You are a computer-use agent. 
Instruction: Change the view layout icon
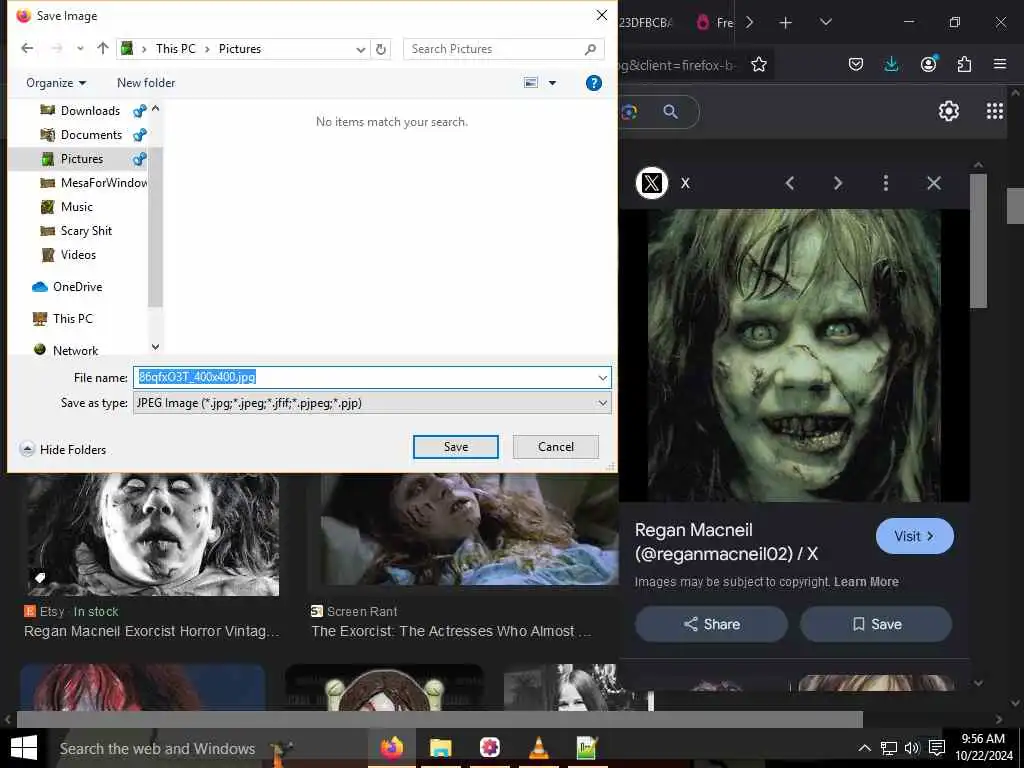pyautogui.click(x=531, y=83)
